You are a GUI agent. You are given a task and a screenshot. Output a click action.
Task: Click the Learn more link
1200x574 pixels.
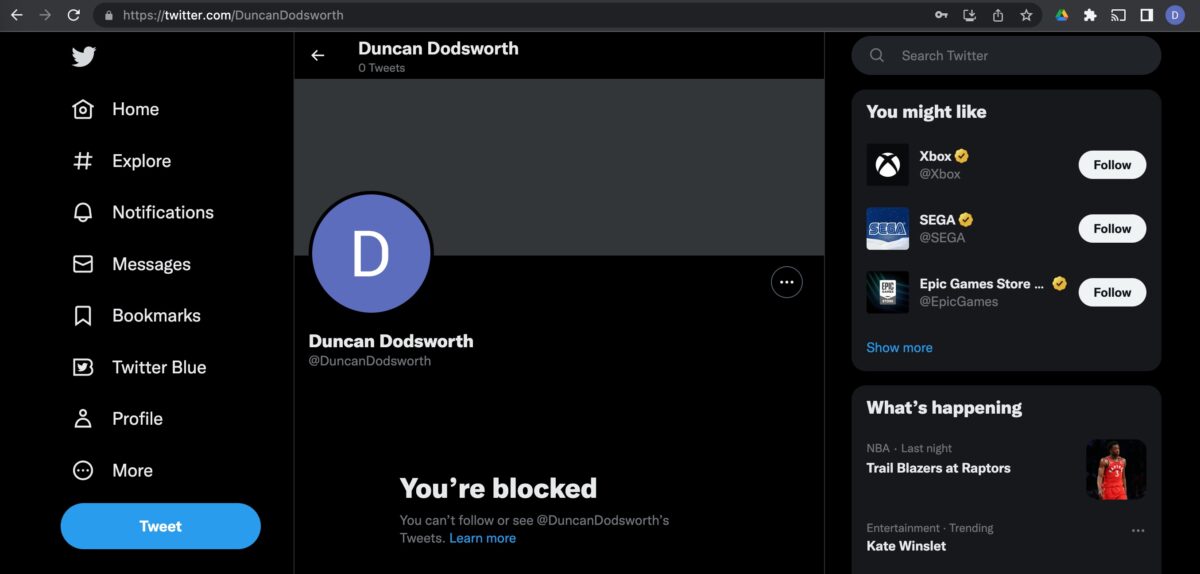(x=482, y=538)
